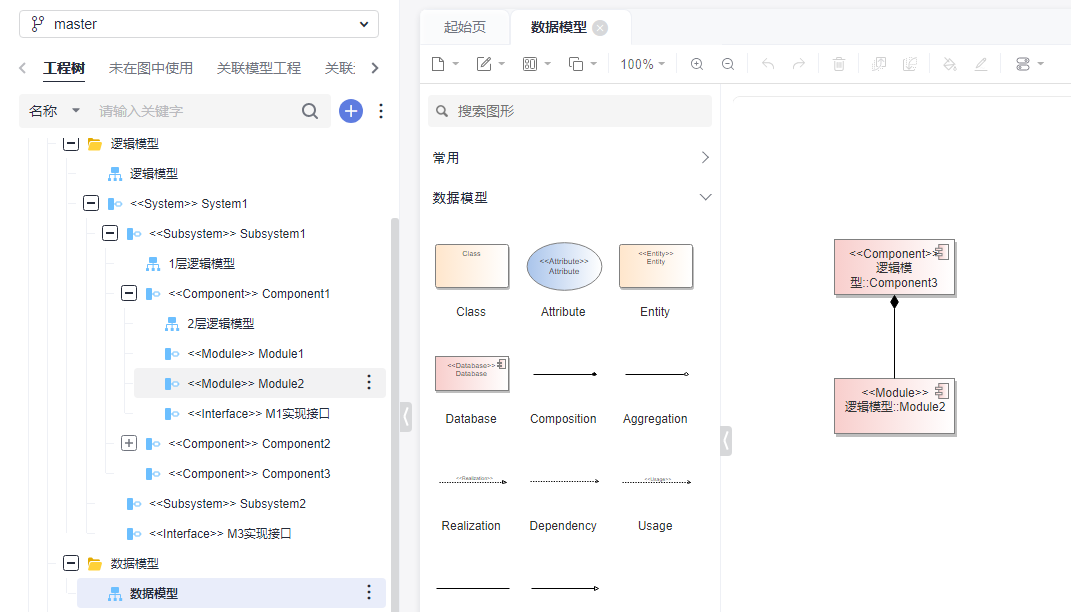The width and height of the screenshot is (1071, 612).
Task: Expand the Component2 tree node
Action: coord(129,443)
